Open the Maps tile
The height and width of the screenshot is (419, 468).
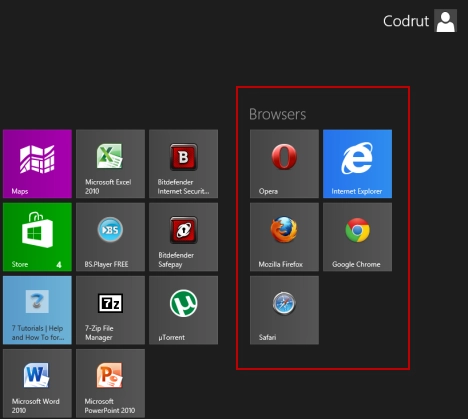(37, 164)
